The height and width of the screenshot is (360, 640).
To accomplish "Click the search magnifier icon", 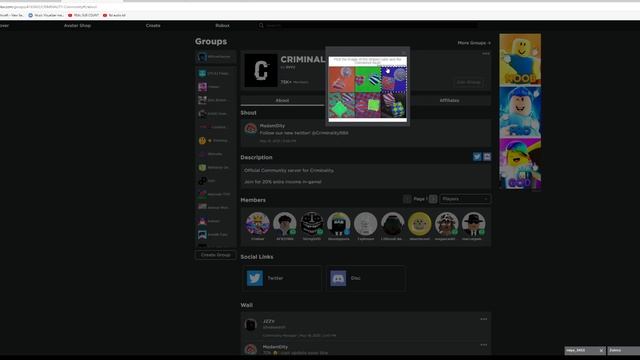I will point(261,25).
